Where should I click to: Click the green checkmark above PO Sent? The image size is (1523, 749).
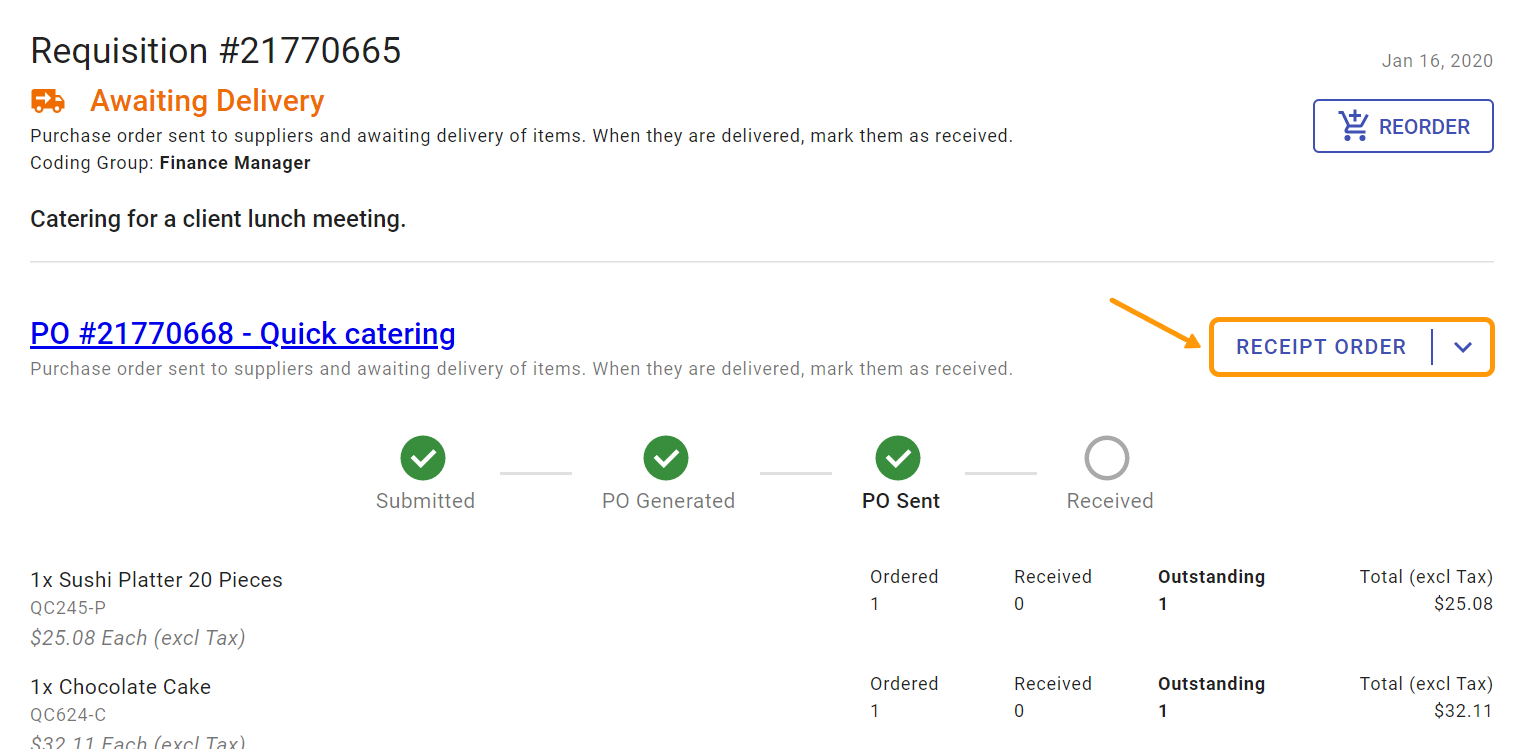click(898, 457)
